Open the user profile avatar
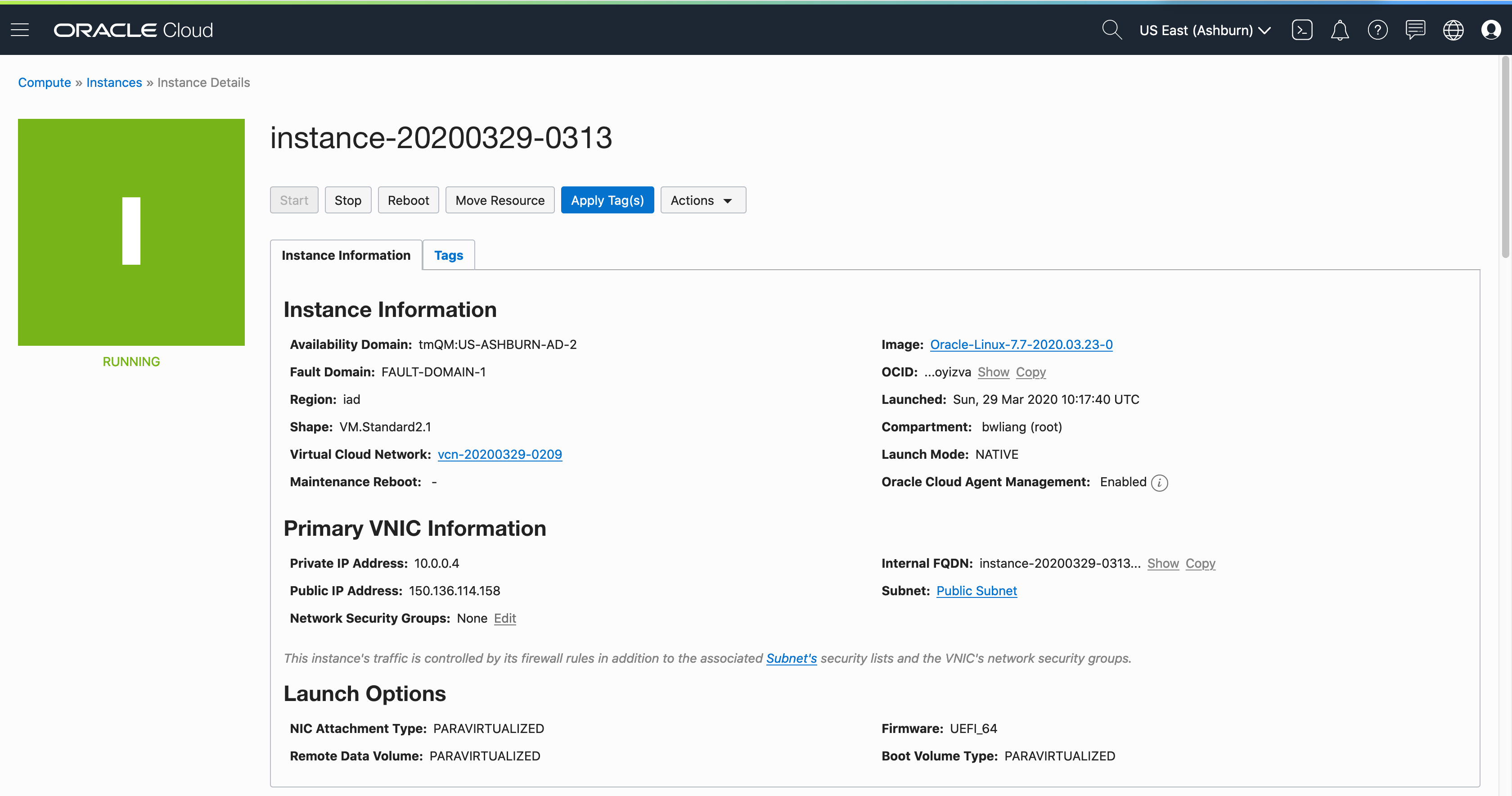The image size is (1512, 796). tap(1491, 30)
